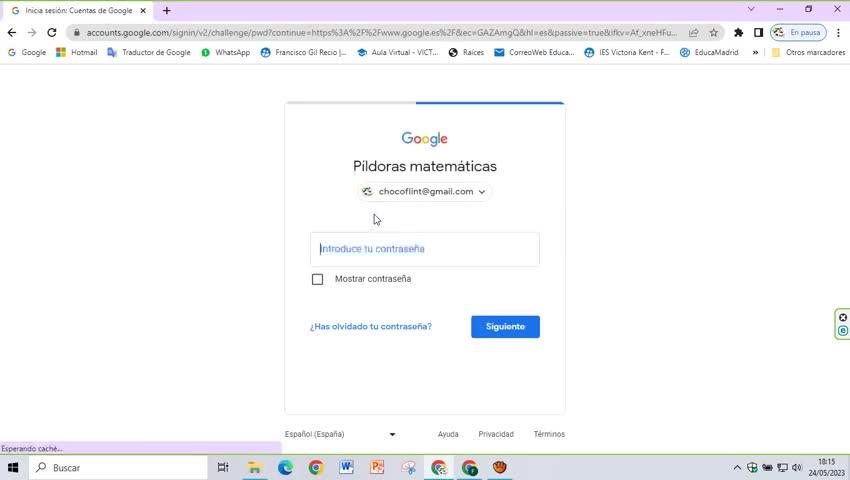This screenshot has height=480, width=850.
Task: Open the Términos link
Action: 549,434
